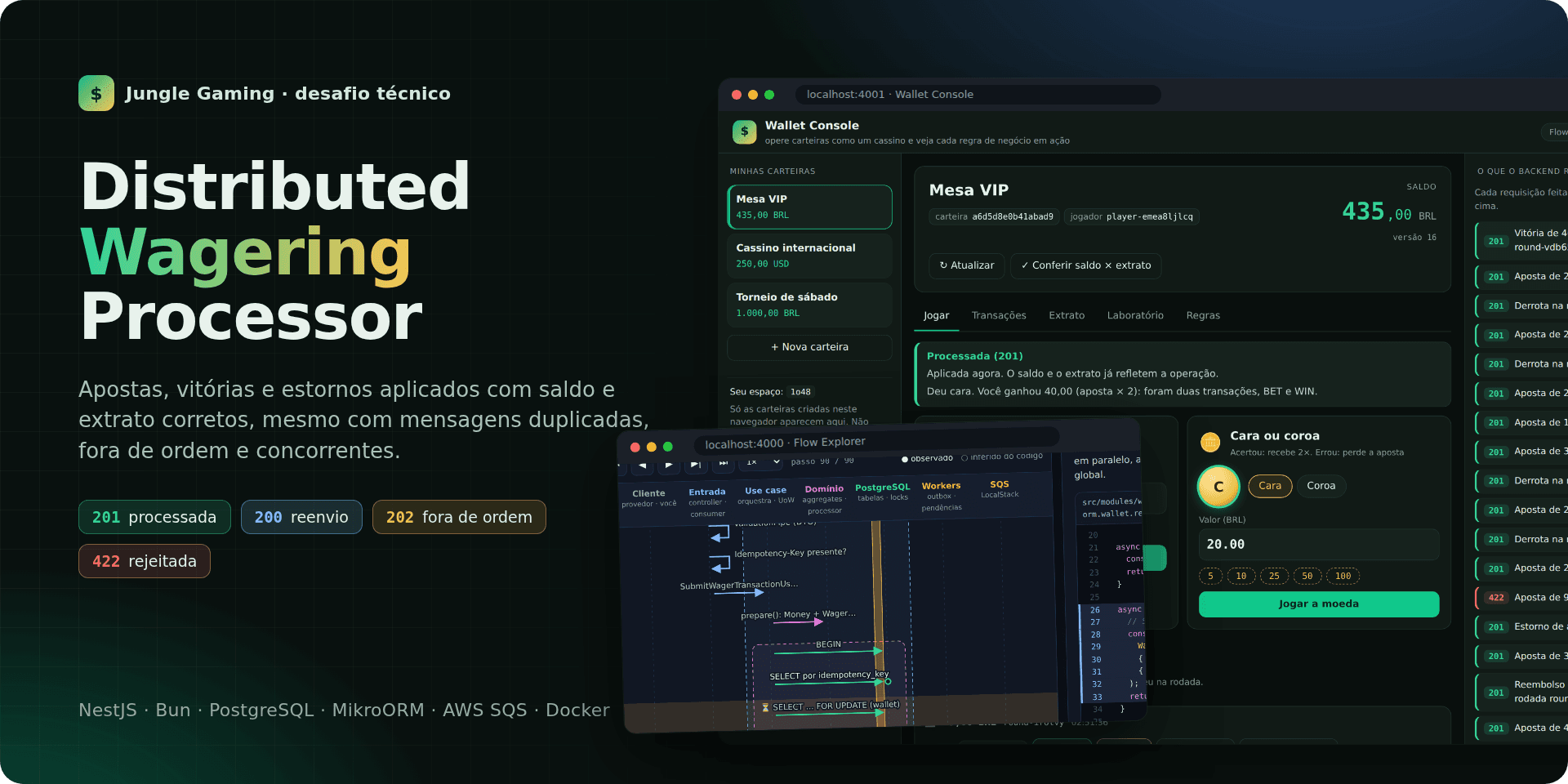The image size is (1568, 784).
Task: Switch to the Laboratório tab
Action: click(x=1135, y=315)
